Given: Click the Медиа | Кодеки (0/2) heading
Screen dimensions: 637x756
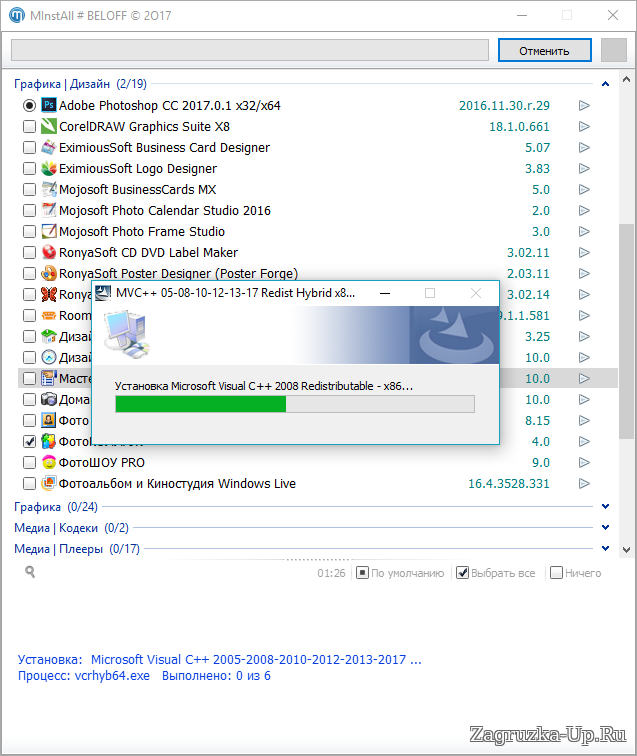Looking at the screenshot, I should [x=71, y=527].
